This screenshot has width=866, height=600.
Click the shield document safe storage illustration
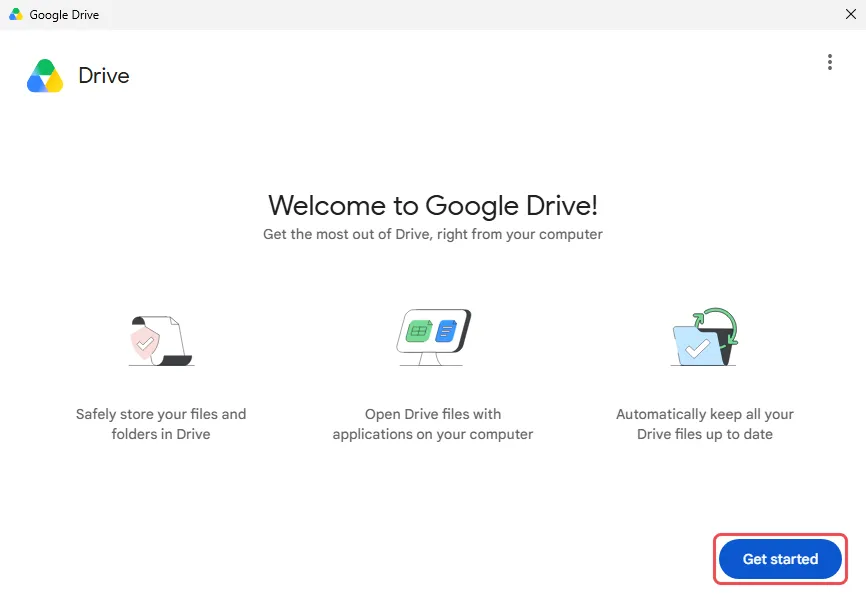pyautogui.click(x=161, y=340)
